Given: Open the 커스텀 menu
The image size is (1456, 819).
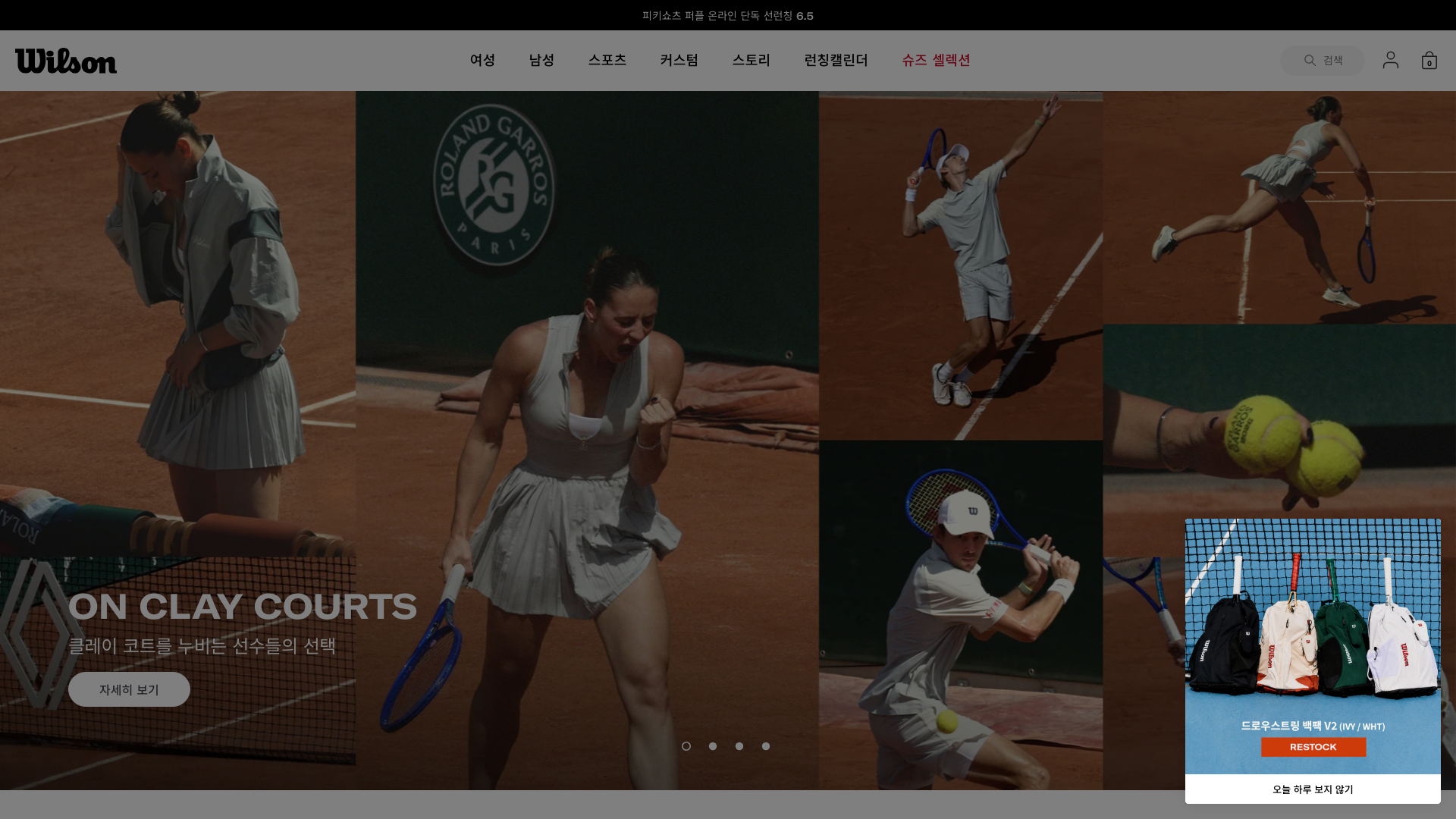Looking at the screenshot, I should pos(679,60).
